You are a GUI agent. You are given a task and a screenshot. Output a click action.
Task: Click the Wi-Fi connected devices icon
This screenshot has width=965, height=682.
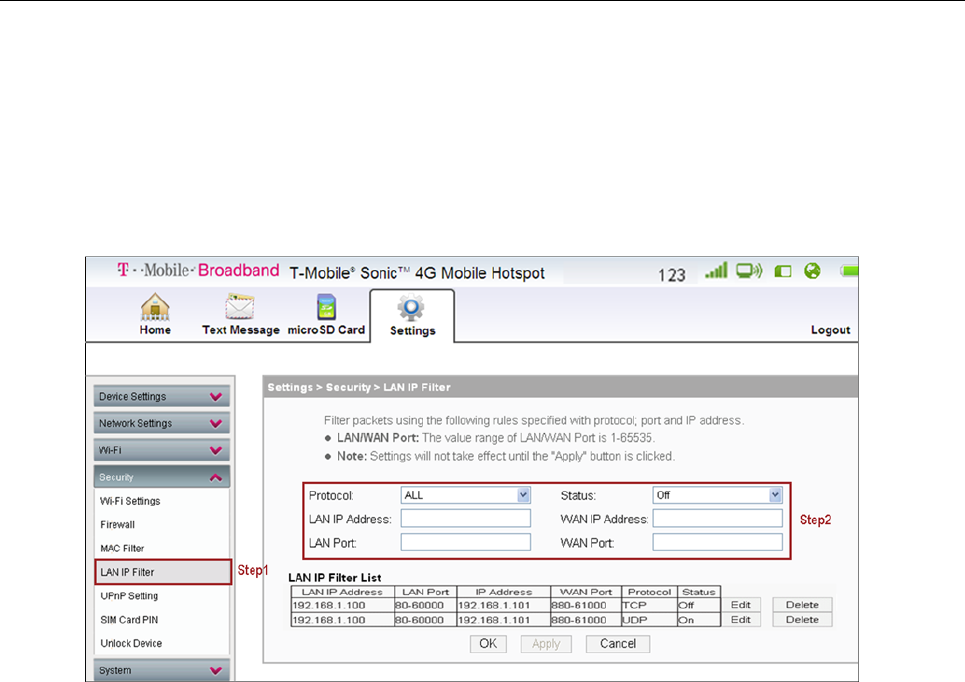tap(749, 270)
